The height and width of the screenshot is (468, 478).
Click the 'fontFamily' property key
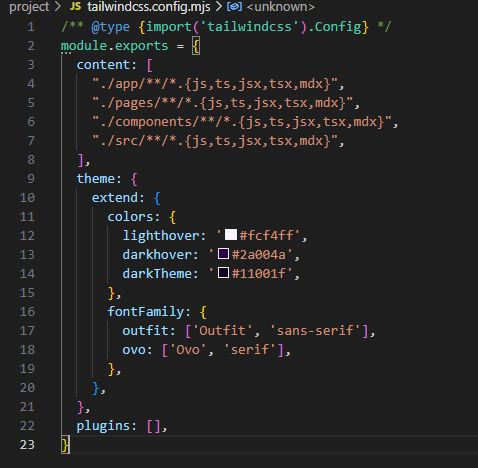[x=145, y=312]
